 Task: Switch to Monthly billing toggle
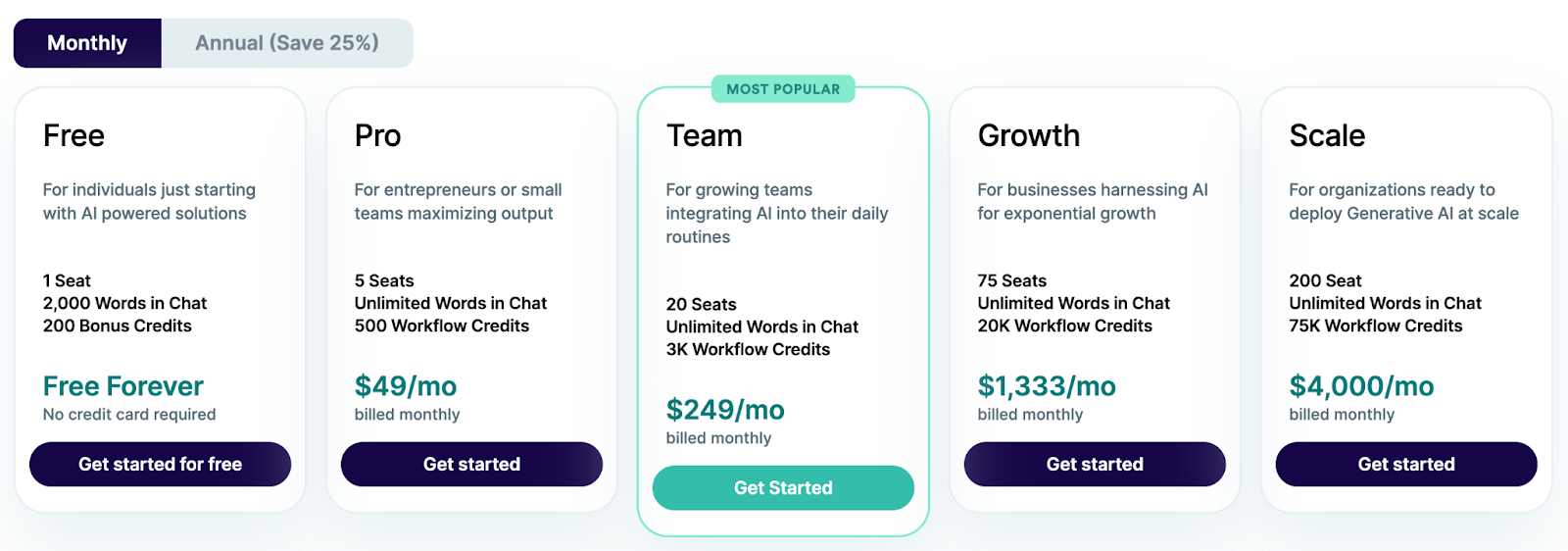[x=87, y=43]
